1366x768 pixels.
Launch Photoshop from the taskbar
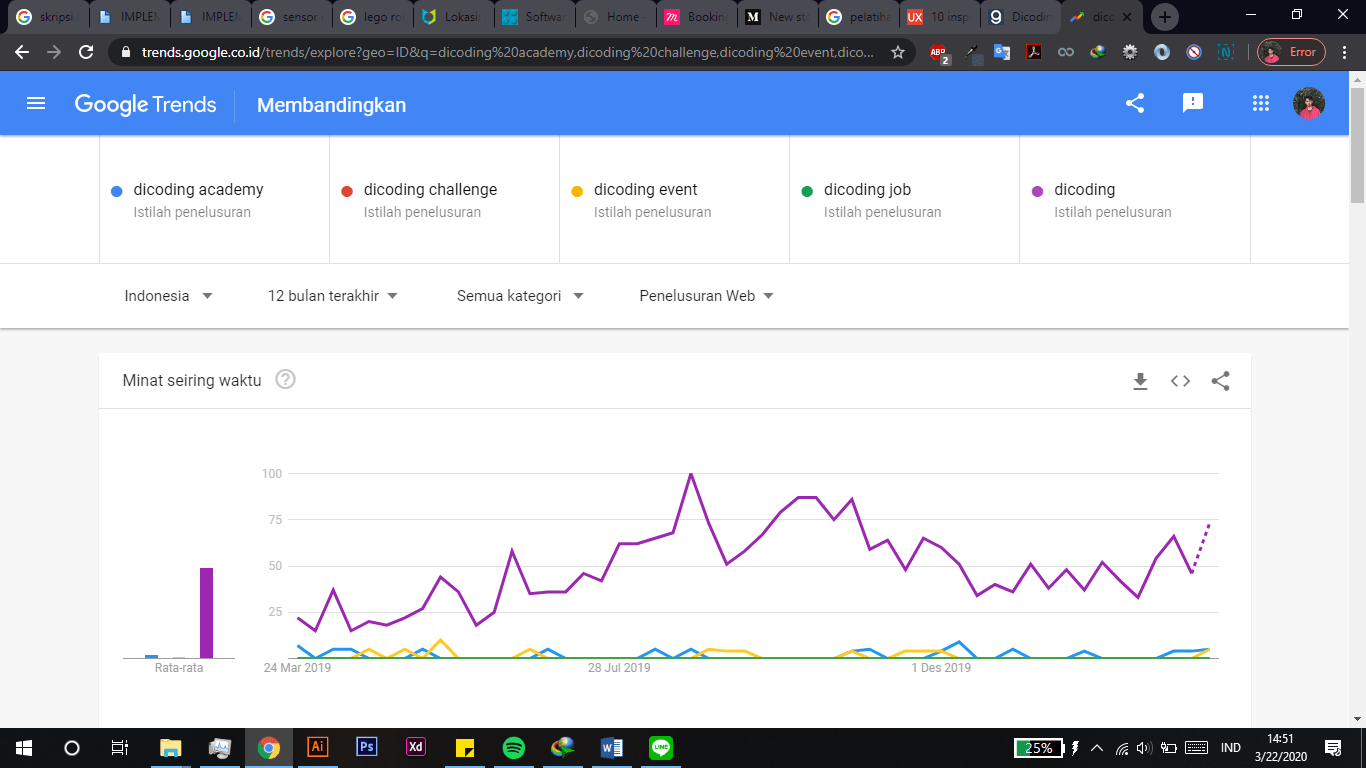click(x=366, y=747)
